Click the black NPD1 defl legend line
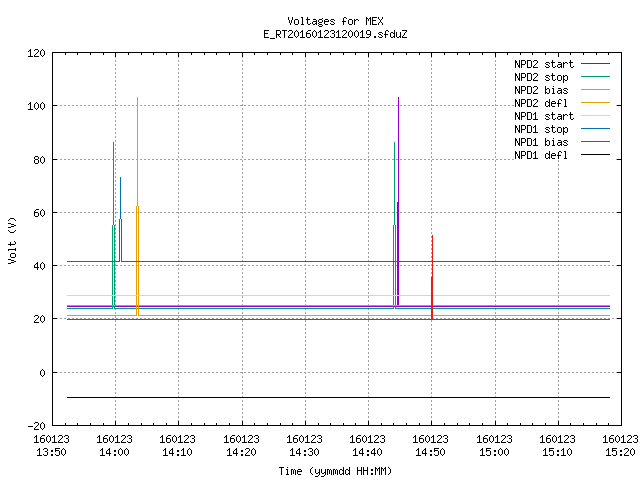This screenshot has width=640, height=480. pos(595,155)
